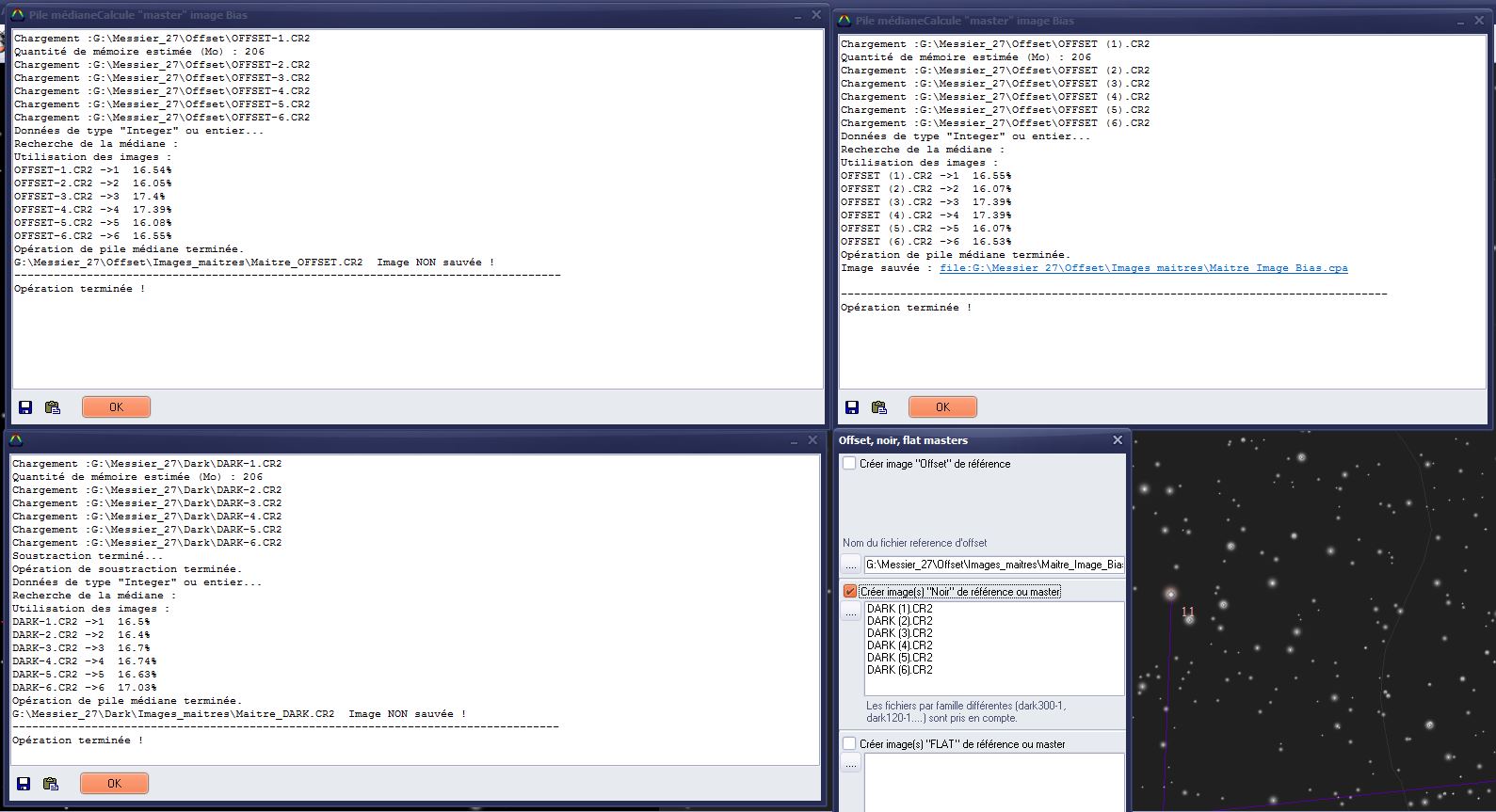The height and width of the screenshot is (812, 1496).
Task: Click app logo icon in DARK window title bar
Action: coord(16,440)
